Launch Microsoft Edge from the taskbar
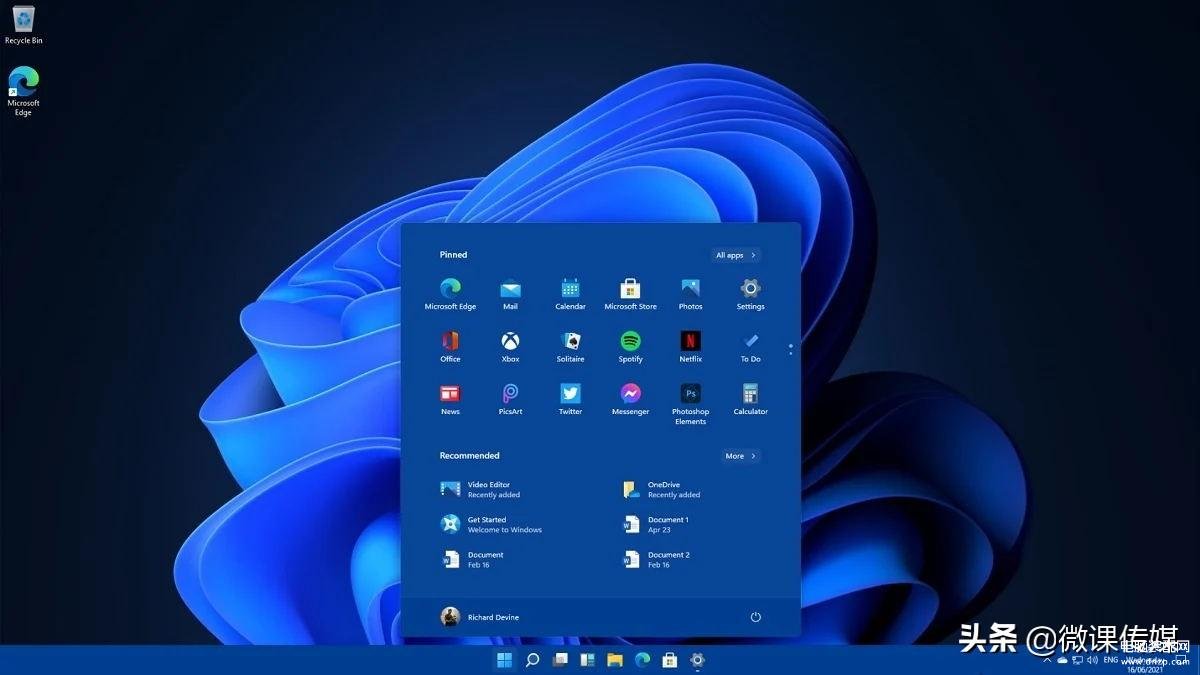Viewport: 1200px width, 675px height. tap(642, 660)
